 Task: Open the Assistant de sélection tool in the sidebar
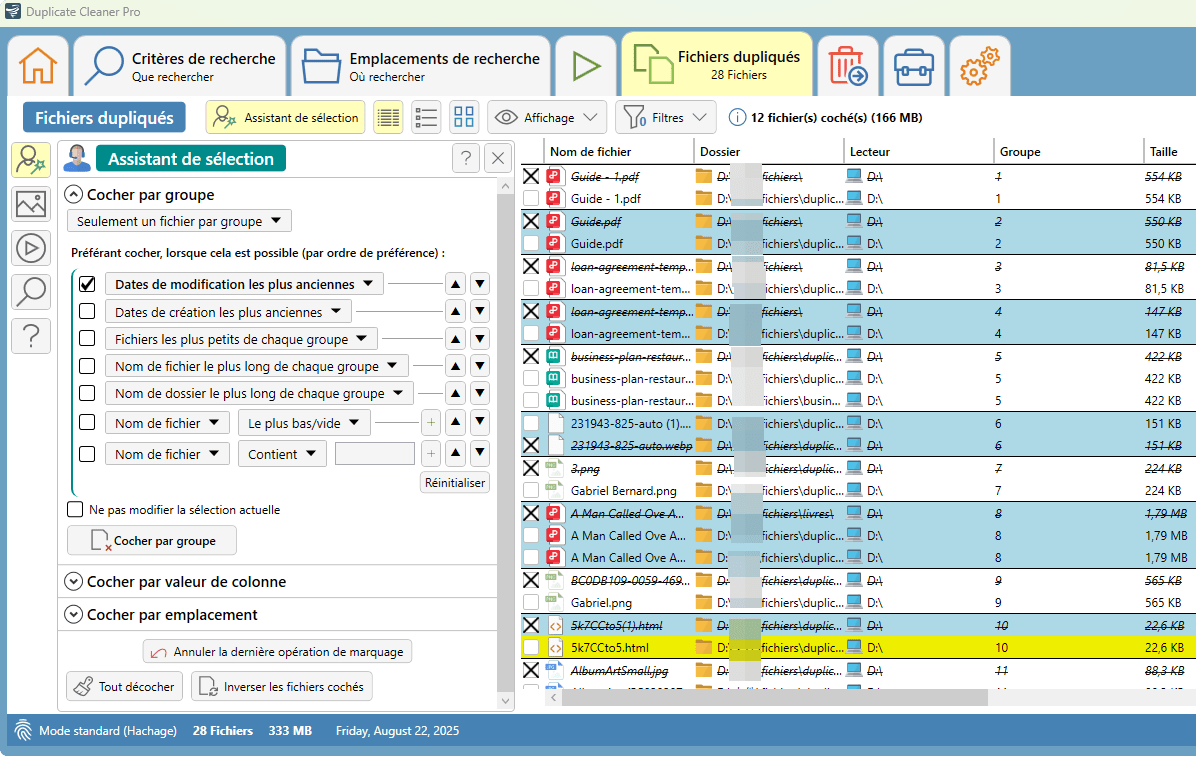click(30, 159)
